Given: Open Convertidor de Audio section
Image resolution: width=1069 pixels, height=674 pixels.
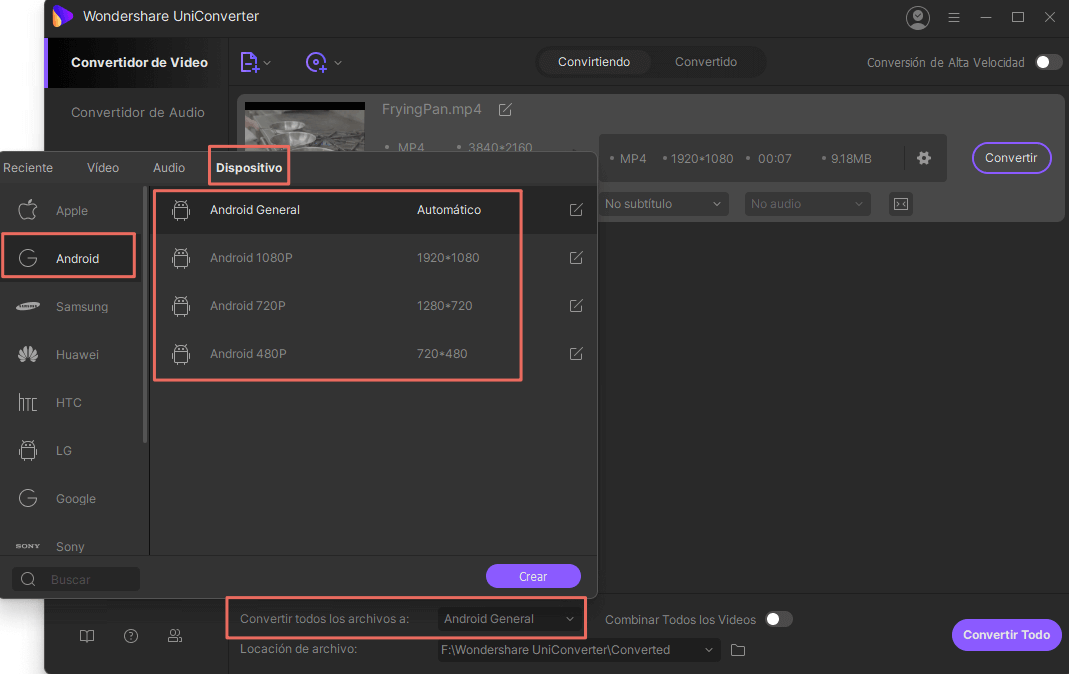Looking at the screenshot, I should (x=138, y=112).
